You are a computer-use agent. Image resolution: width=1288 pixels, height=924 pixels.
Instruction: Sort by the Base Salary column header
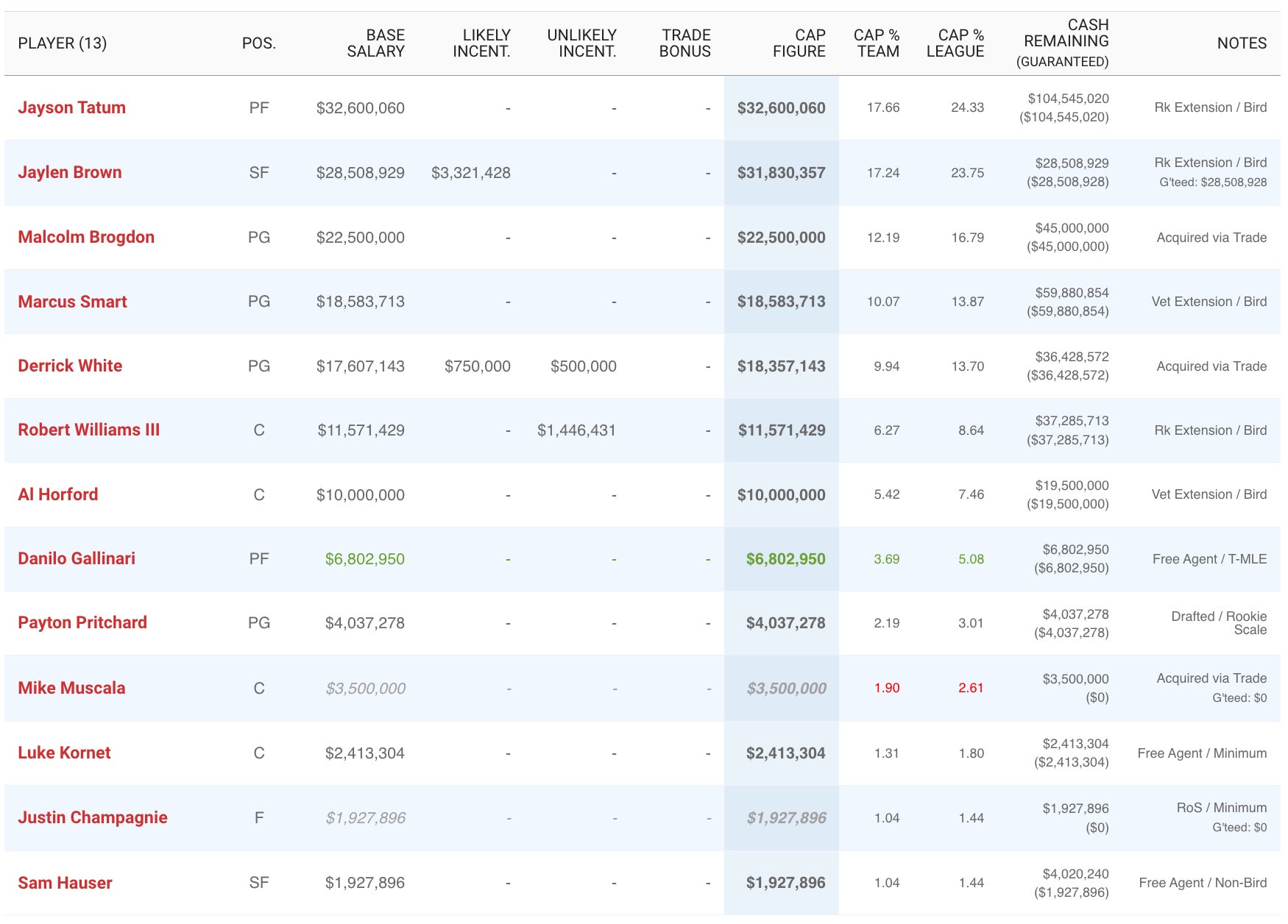[375, 43]
